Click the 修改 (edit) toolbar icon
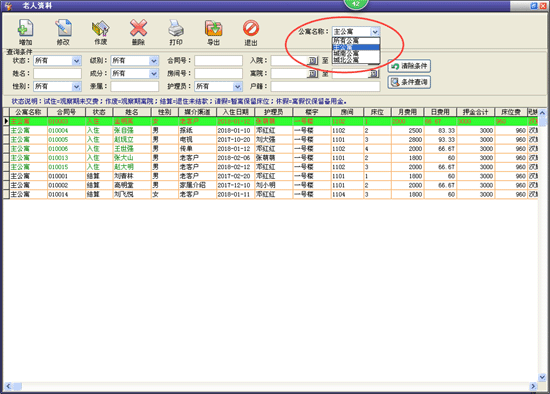This screenshot has width=550, height=394. pos(63,28)
